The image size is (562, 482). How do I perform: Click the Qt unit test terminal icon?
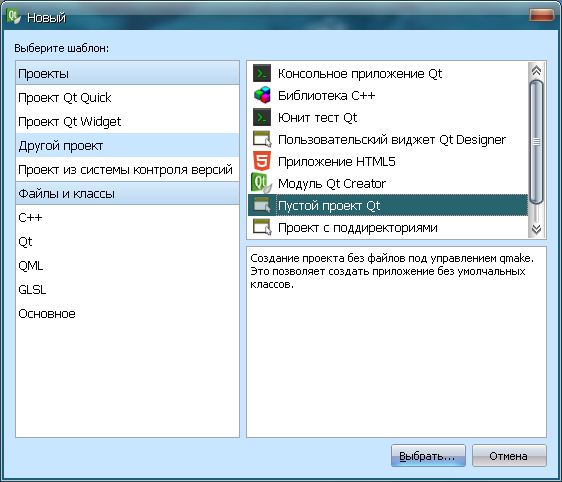point(262,118)
